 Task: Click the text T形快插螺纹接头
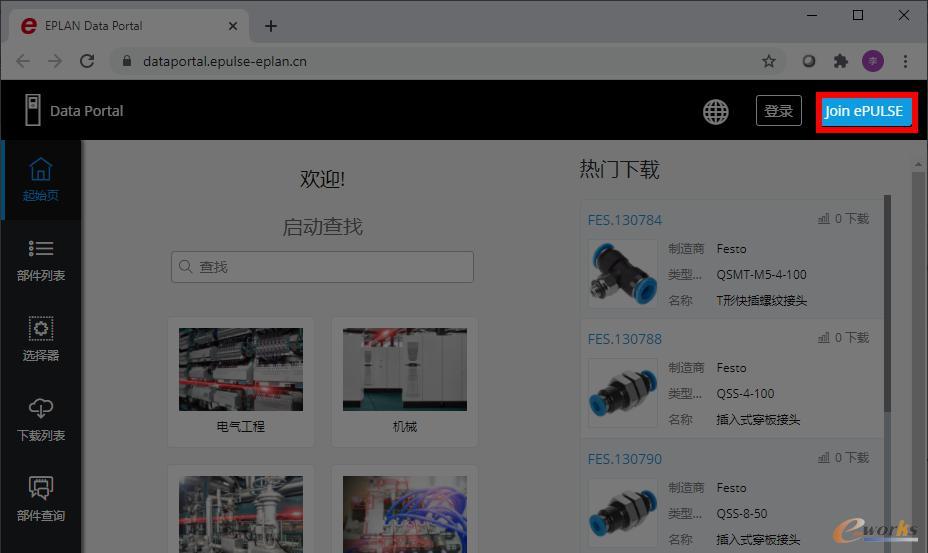[x=761, y=301]
